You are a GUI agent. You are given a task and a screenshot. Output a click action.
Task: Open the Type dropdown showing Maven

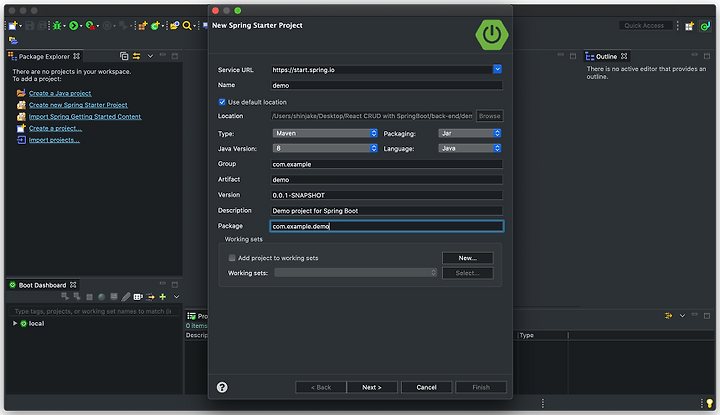(325, 133)
